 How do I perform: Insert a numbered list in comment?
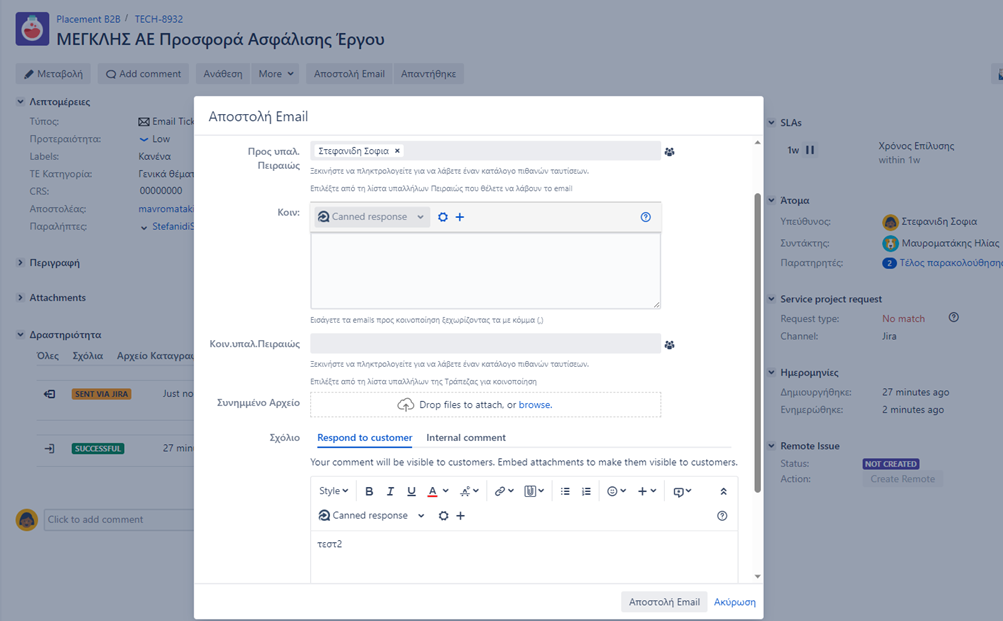[x=586, y=491]
